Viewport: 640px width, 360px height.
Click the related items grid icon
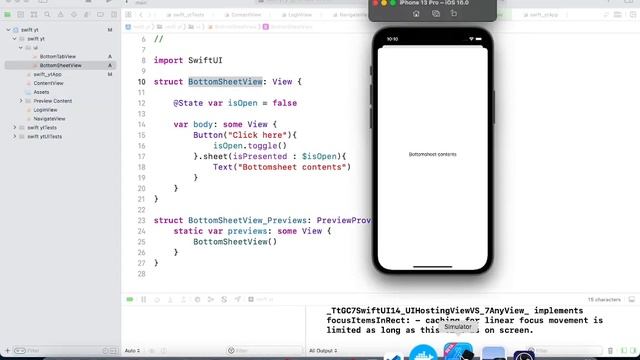(129, 15)
